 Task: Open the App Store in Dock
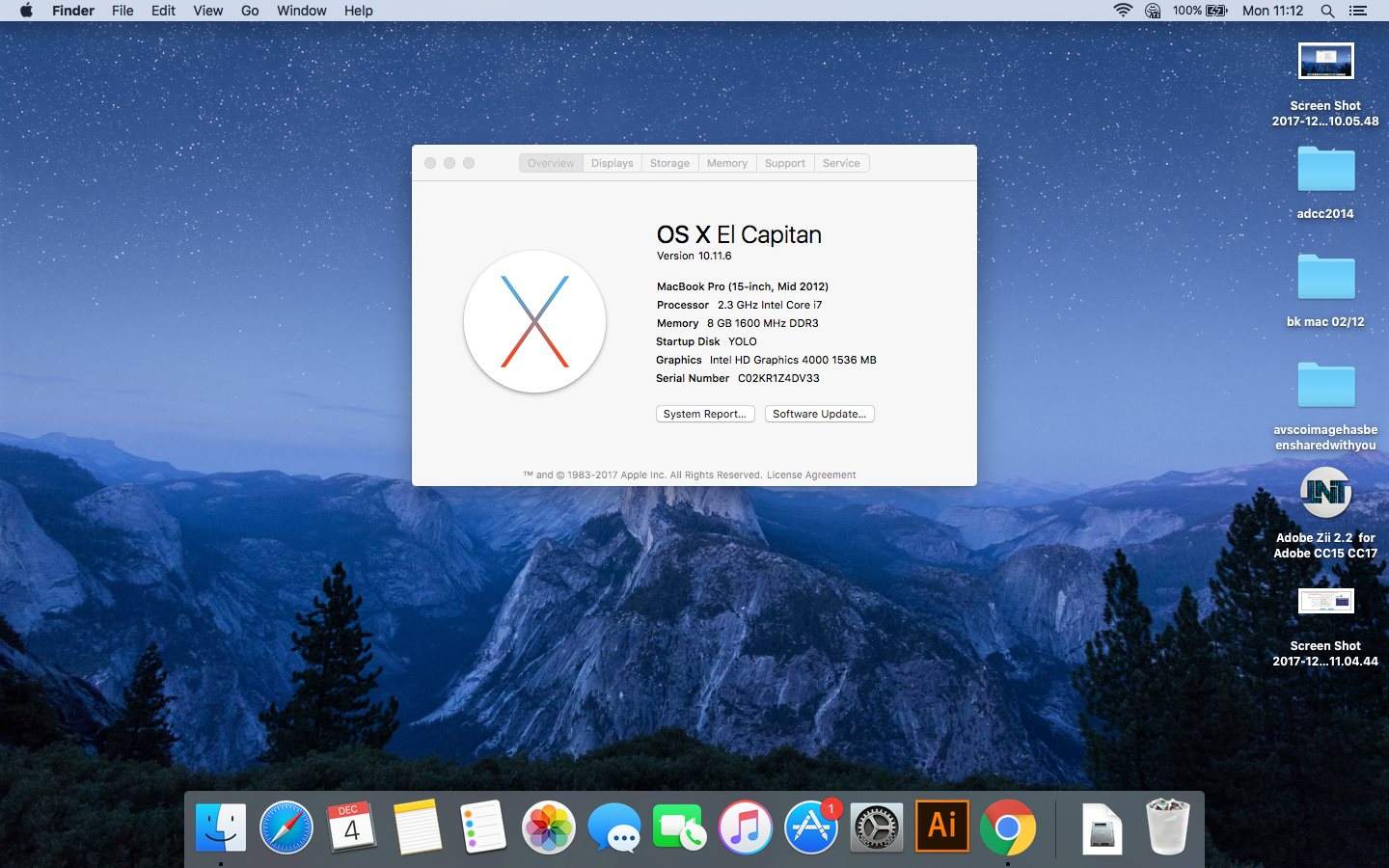pyautogui.click(x=811, y=827)
